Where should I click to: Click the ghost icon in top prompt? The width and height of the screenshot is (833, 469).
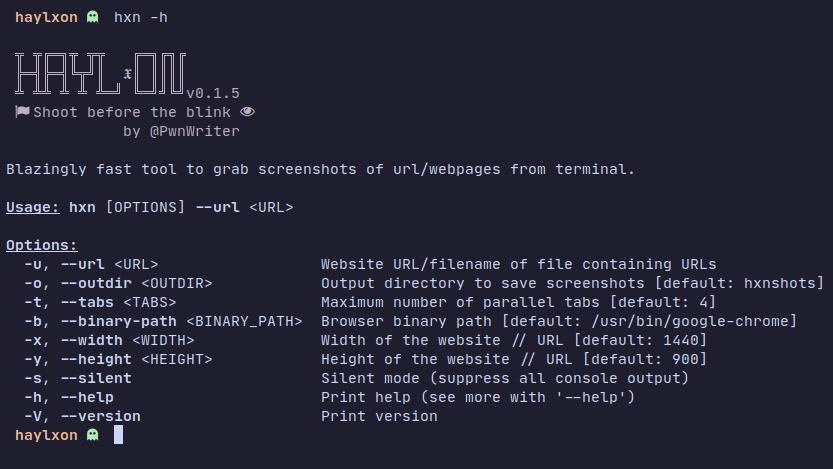tap(93, 17)
